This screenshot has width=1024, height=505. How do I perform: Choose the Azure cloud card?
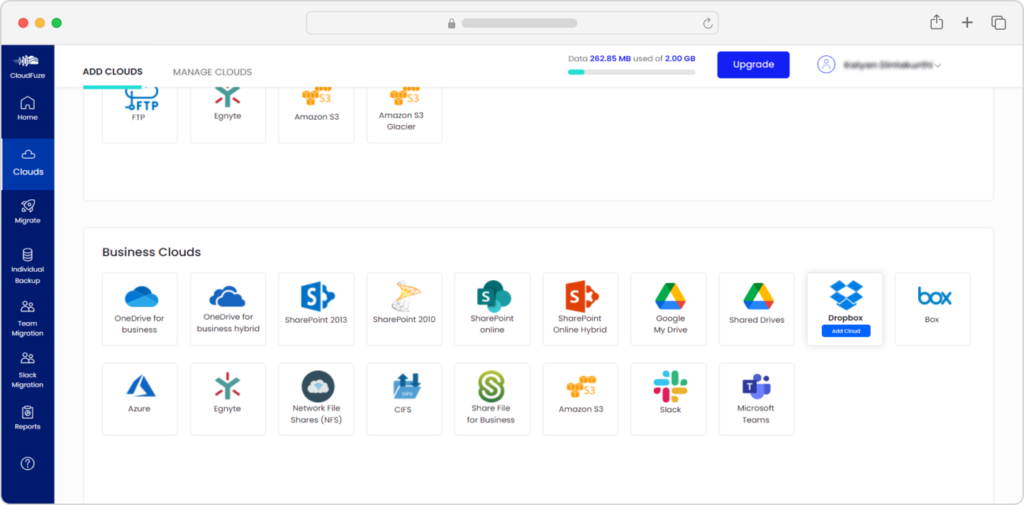pos(140,399)
